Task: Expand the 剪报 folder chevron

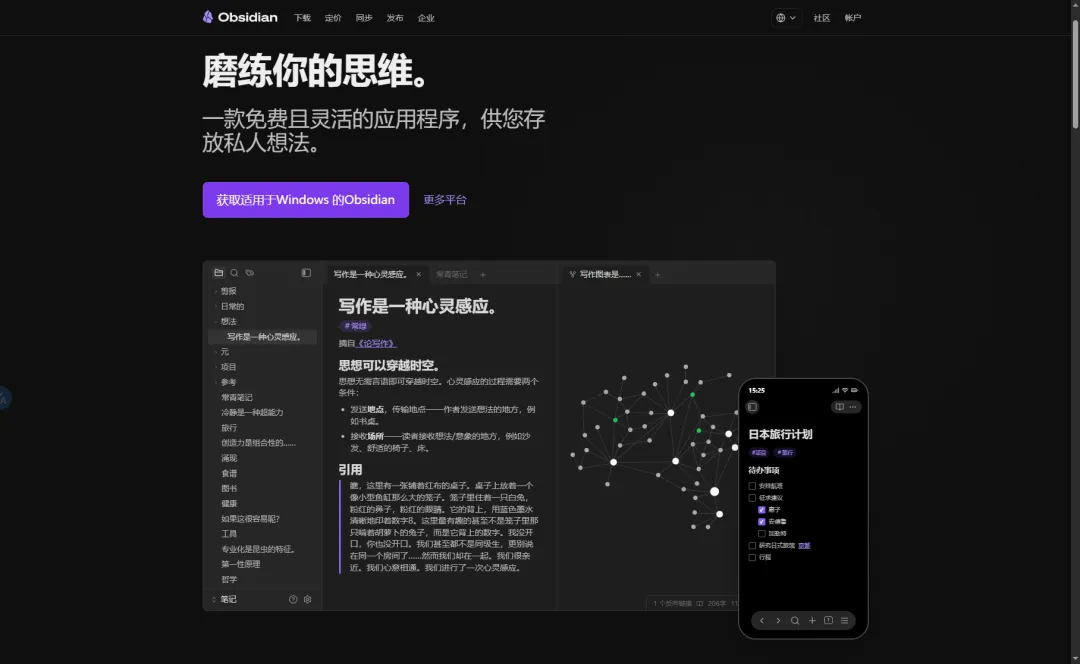Action: tap(216, 291)
